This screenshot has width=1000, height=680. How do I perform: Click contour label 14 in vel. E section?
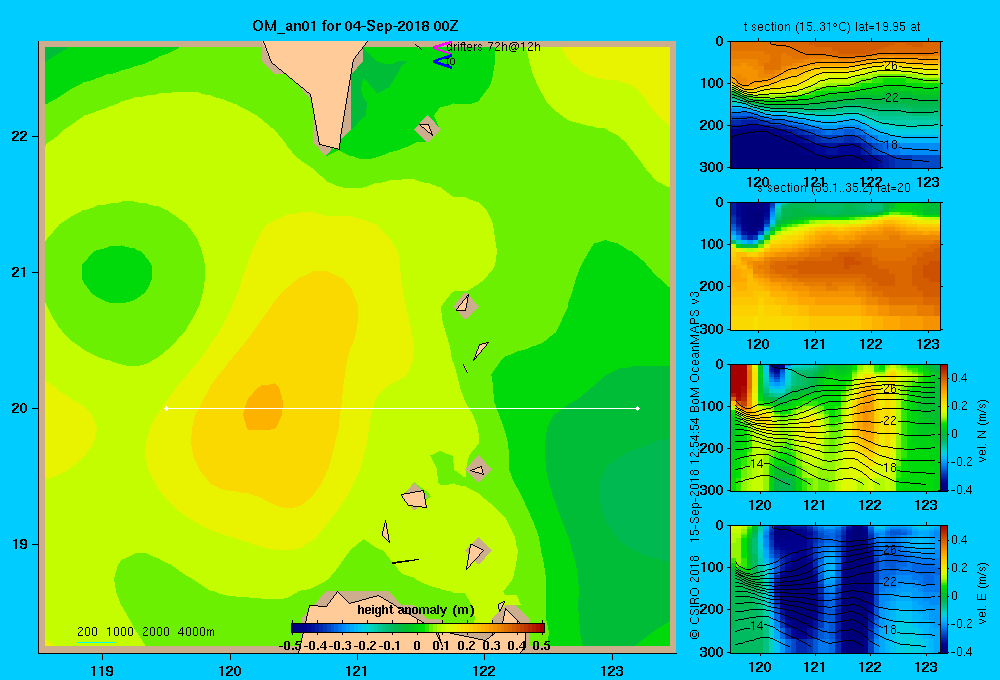(756, 626)
